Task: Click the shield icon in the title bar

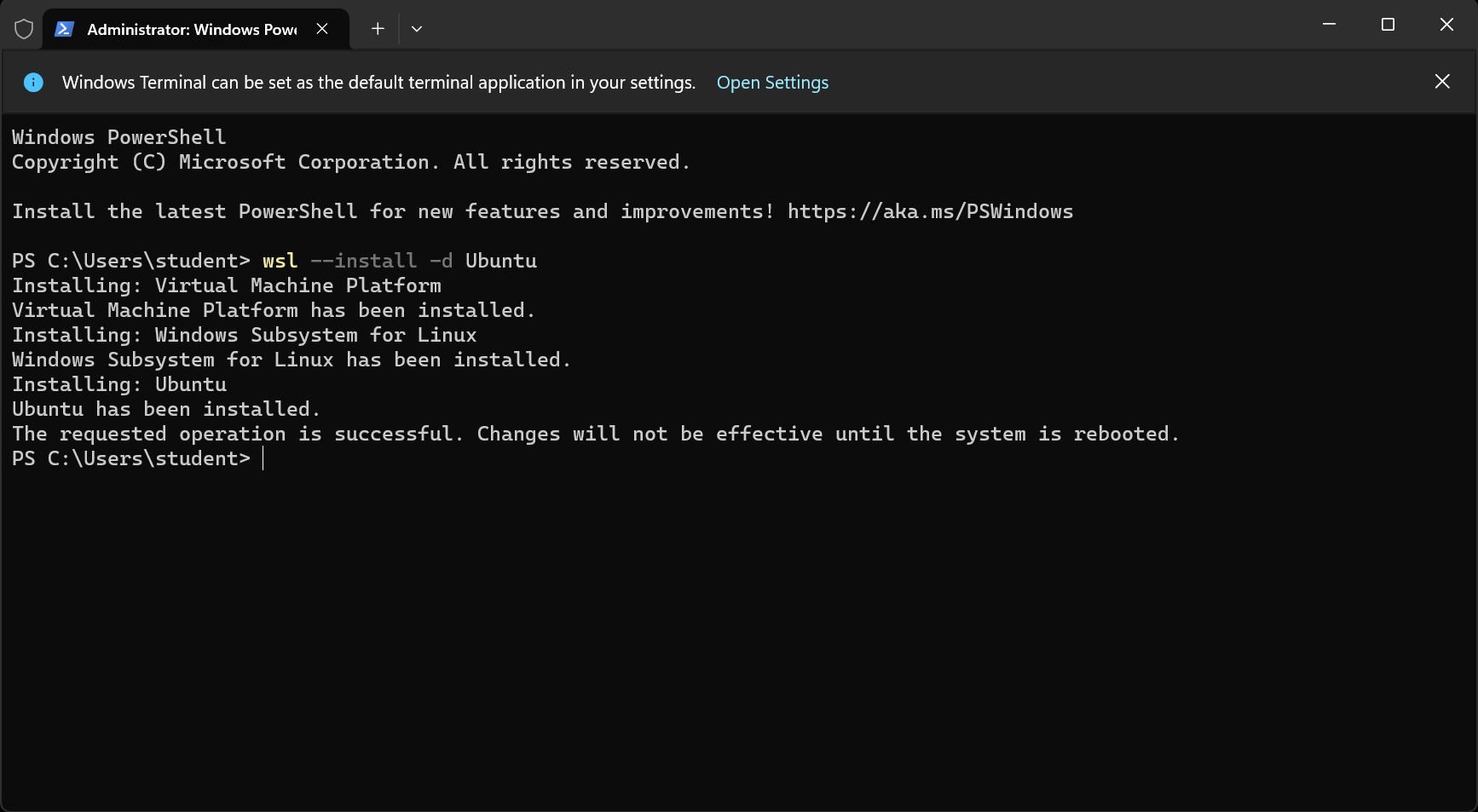Action: (24, 28)
